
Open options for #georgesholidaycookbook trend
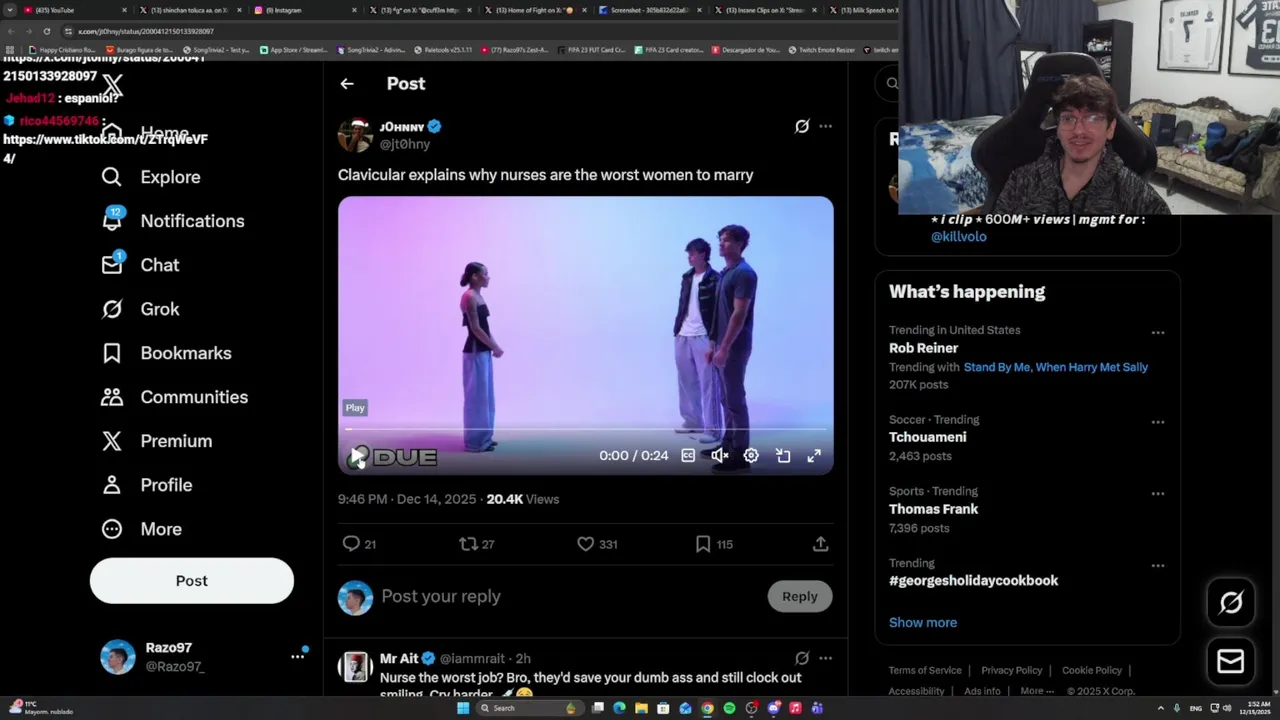coord(1158,566)
